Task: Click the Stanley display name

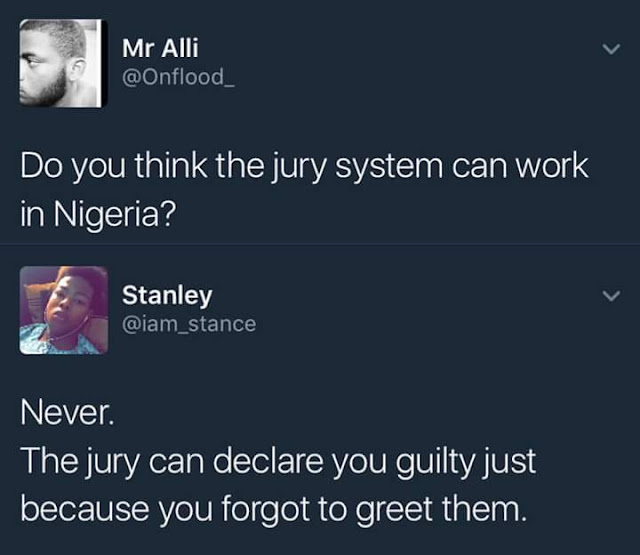Action: point(167,295)
